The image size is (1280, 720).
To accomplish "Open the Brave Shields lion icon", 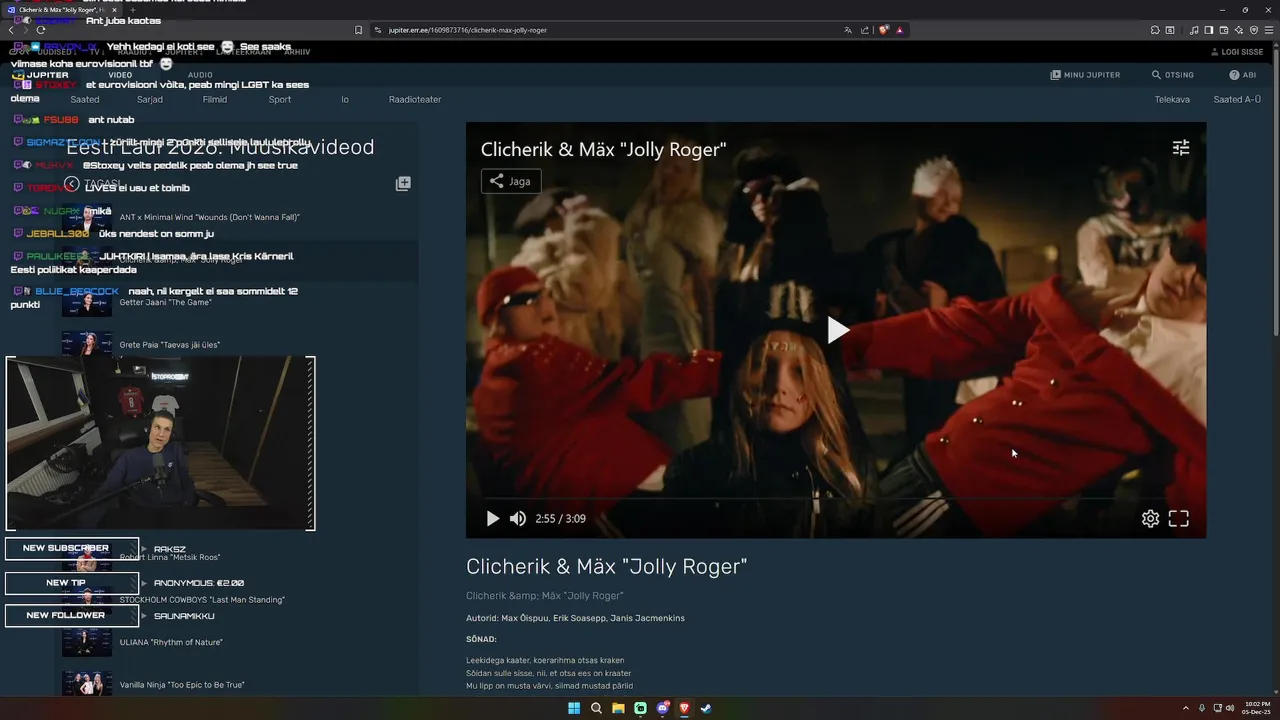I will point(884,30).
